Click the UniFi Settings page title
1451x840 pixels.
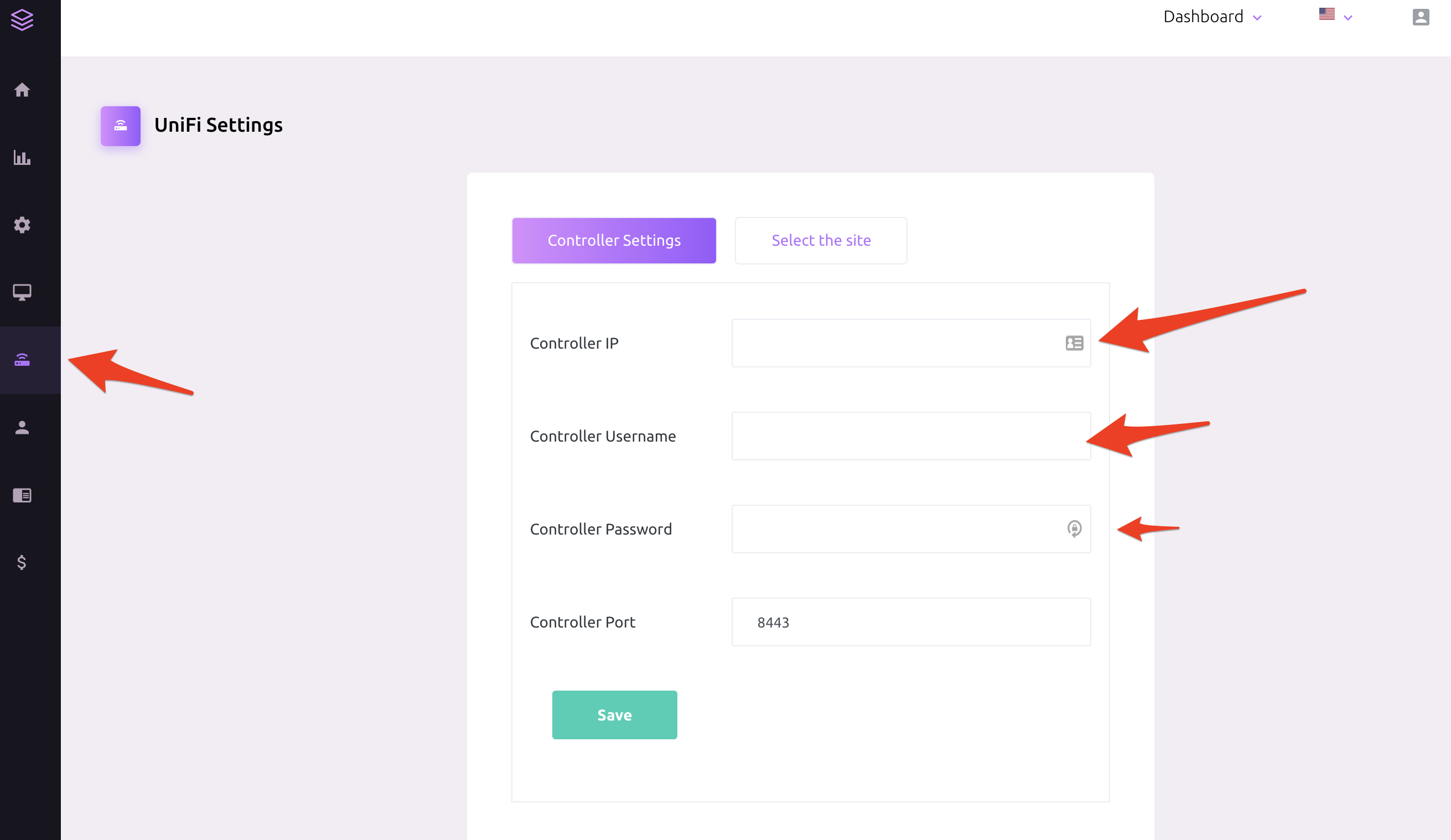(218, 125)
